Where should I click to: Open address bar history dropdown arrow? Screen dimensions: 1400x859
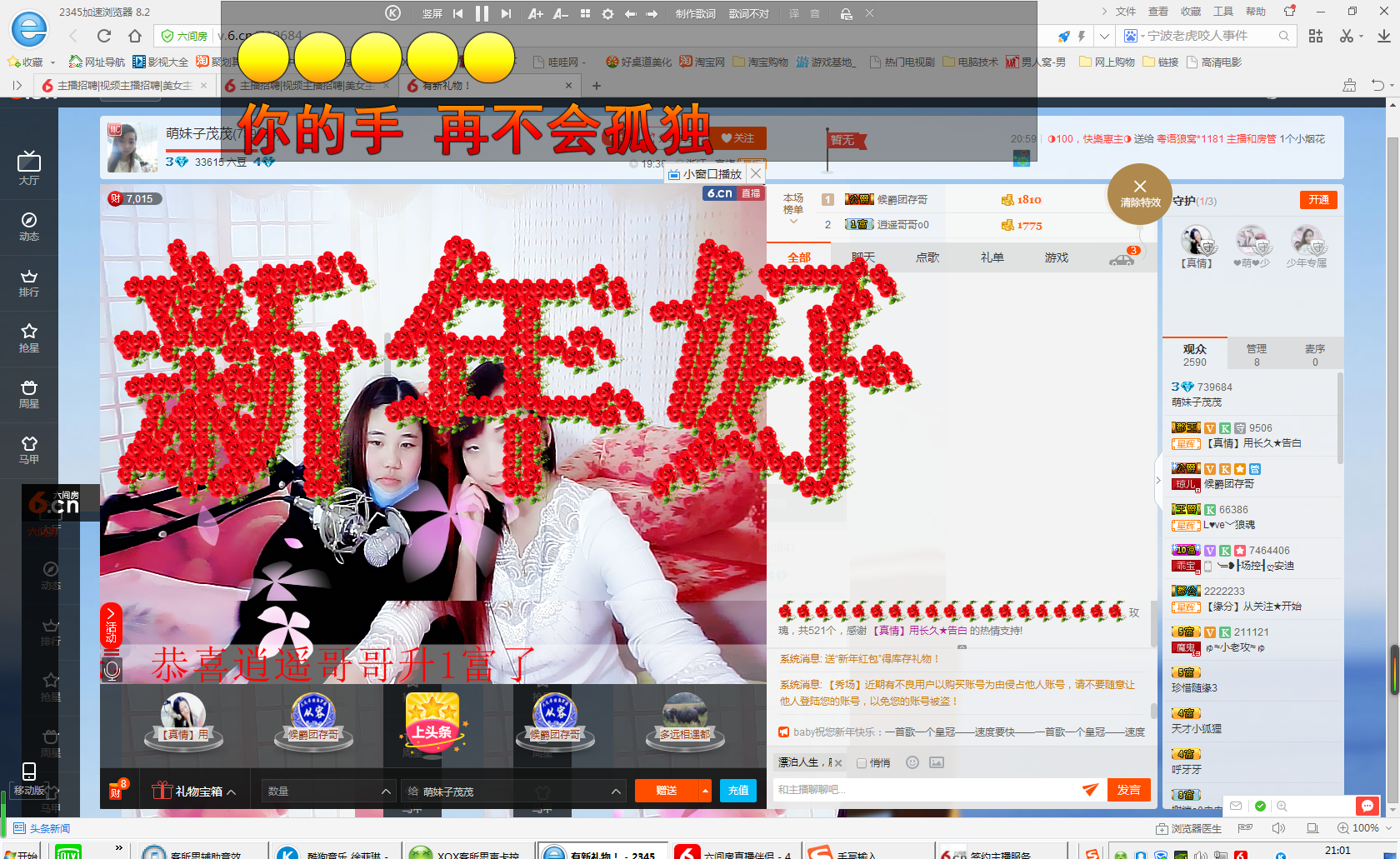(x=1104, y=36)
